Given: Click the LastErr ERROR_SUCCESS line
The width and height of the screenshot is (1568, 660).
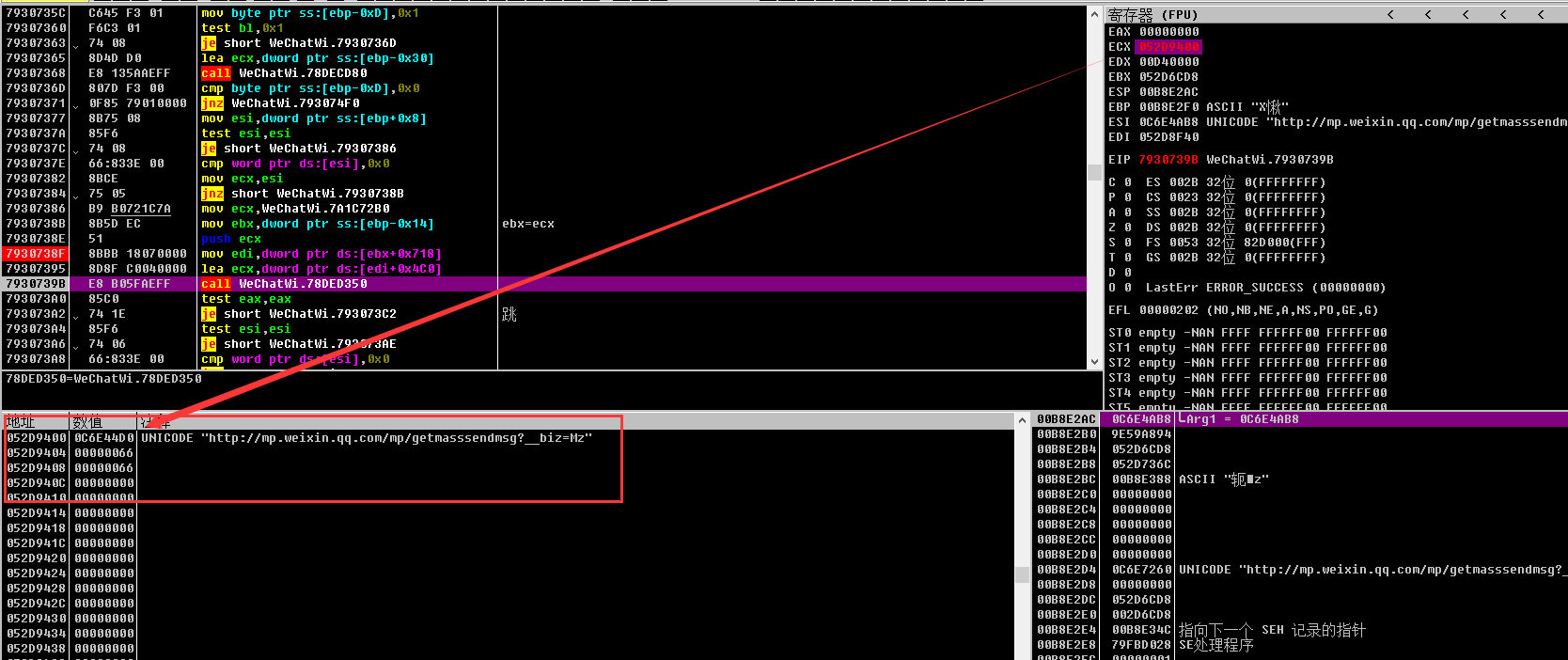Looking at the screenshot, I should [x=1265, y=288].
